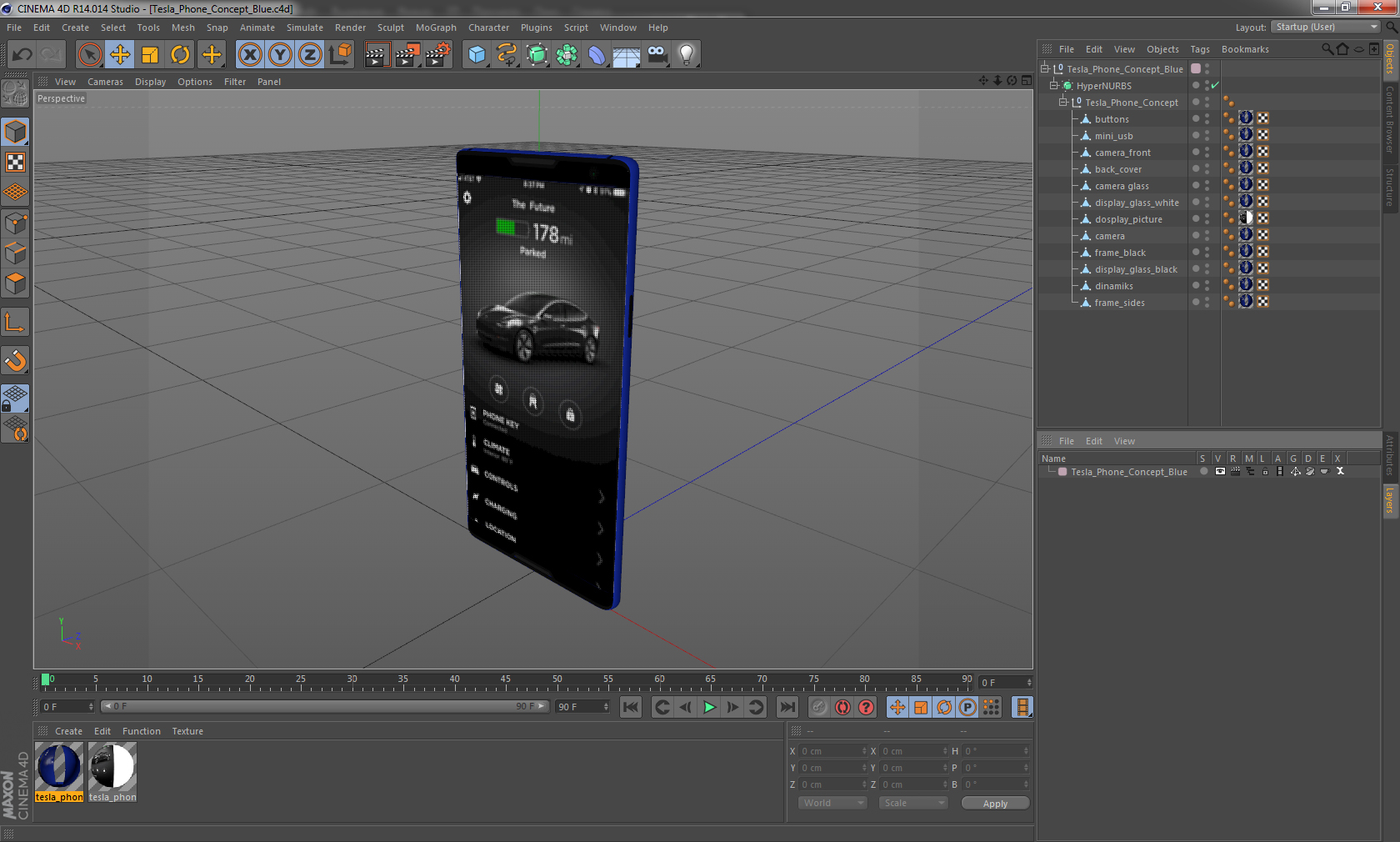Go to the start of animation

coord(631,707)
